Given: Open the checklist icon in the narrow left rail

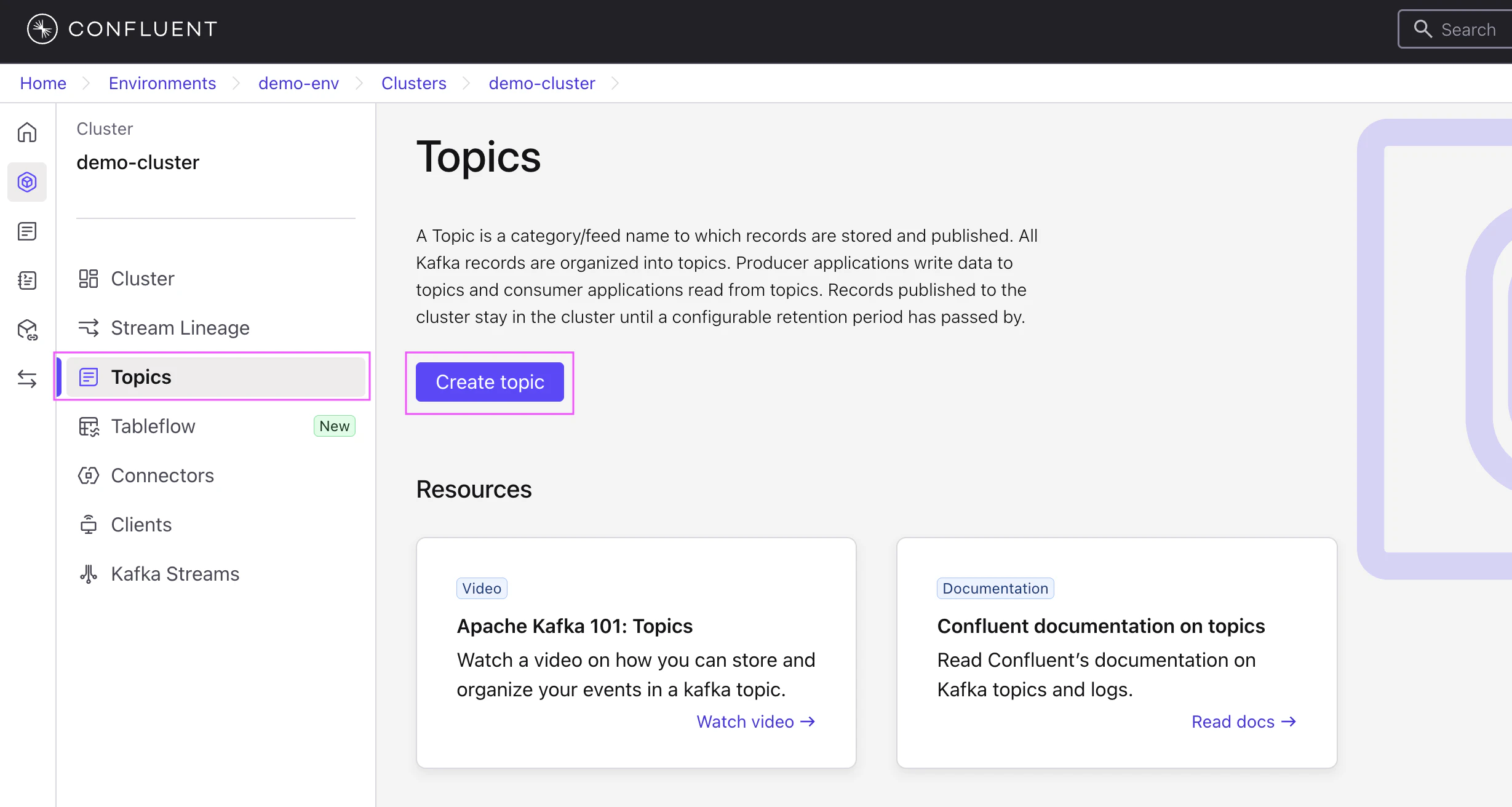Looking at the screenshot, I should 27,280.
